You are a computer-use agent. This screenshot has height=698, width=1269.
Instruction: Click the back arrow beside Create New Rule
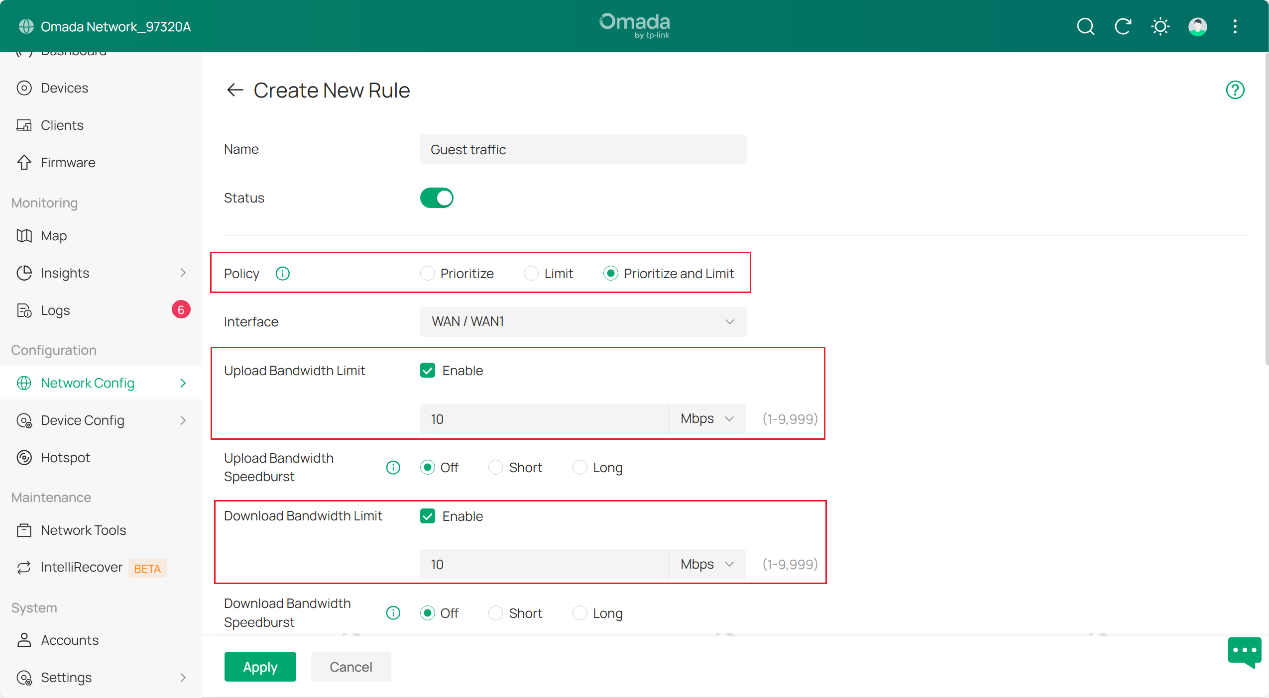click(x=235, y=90)
